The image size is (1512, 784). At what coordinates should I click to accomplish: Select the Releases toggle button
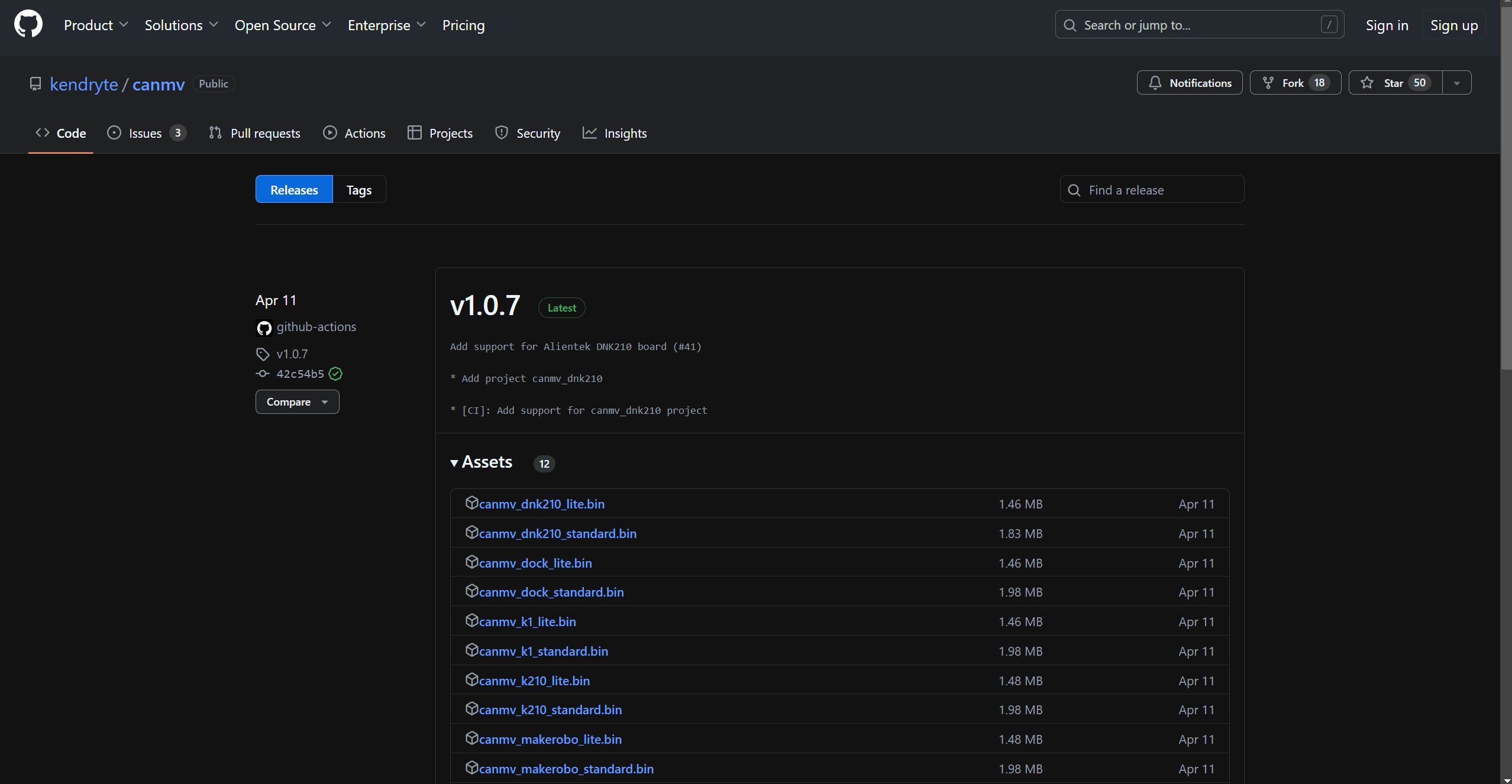point(294,190)
